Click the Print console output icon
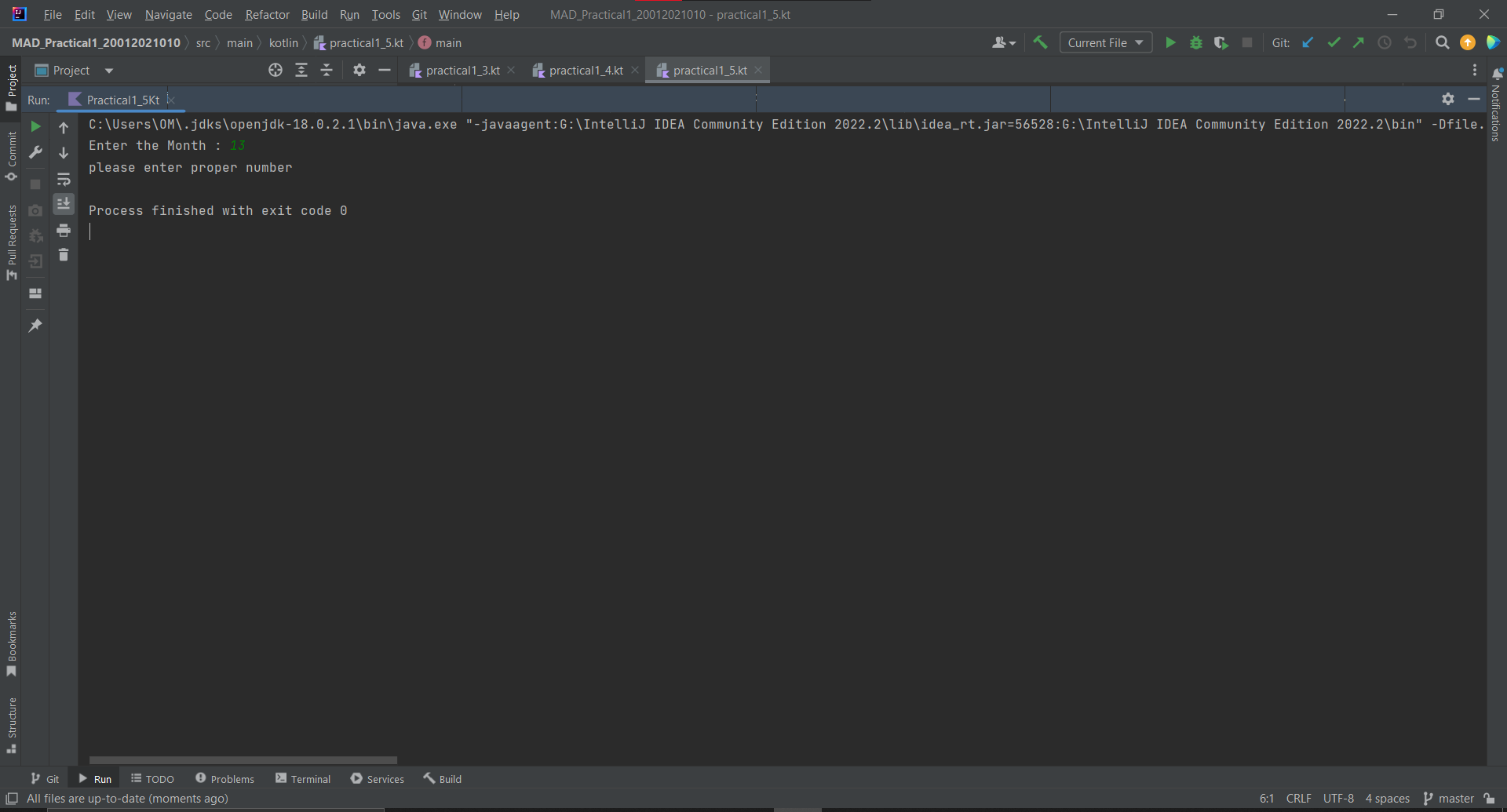The width and height of the screenshot is (1507, 812). point(64,230)
